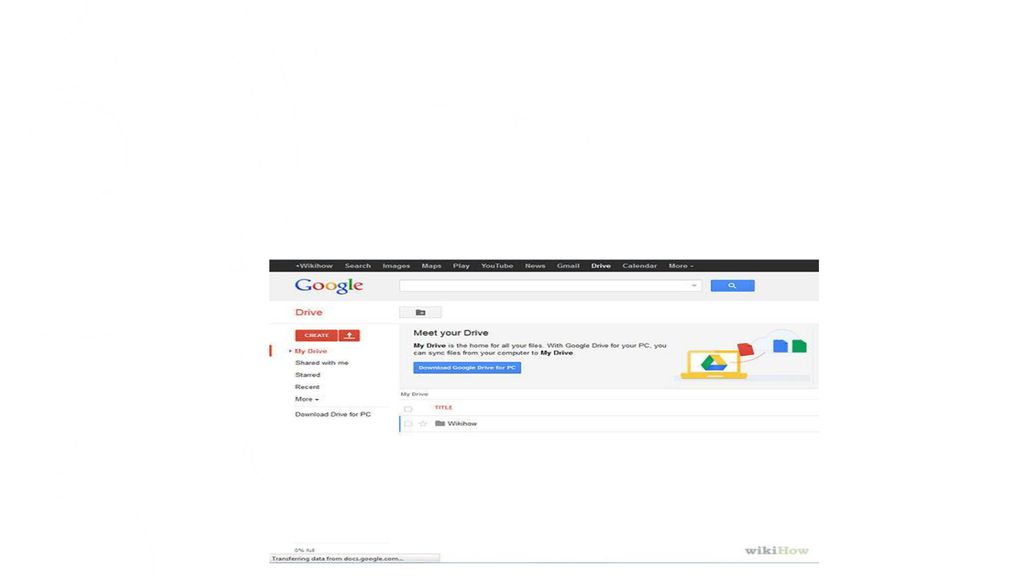Click the blue search magnifier button
1024x576 pixels.
coord(732,285)
